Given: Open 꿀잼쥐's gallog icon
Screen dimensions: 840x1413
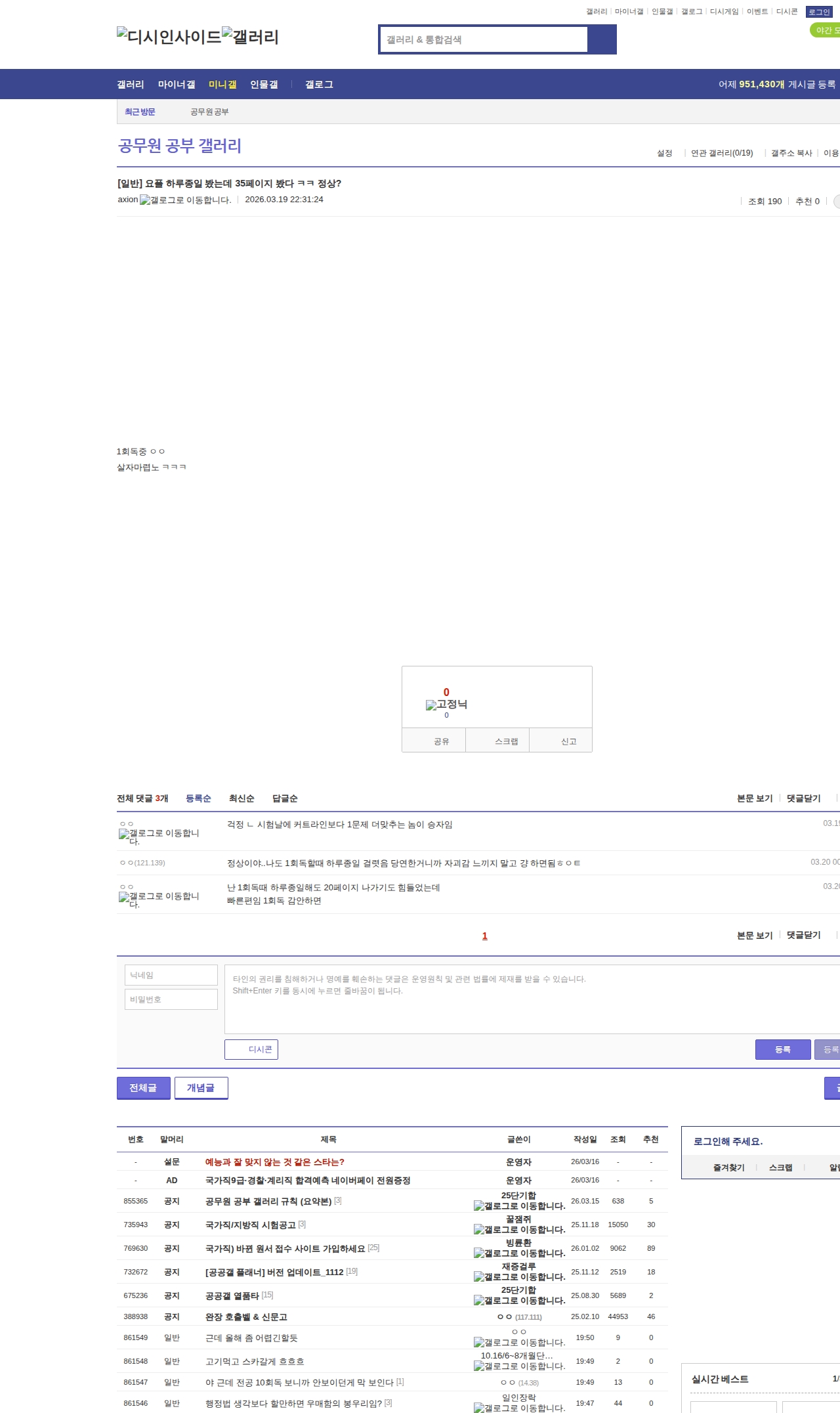Looking at the screenshot, I should 519,1230.
